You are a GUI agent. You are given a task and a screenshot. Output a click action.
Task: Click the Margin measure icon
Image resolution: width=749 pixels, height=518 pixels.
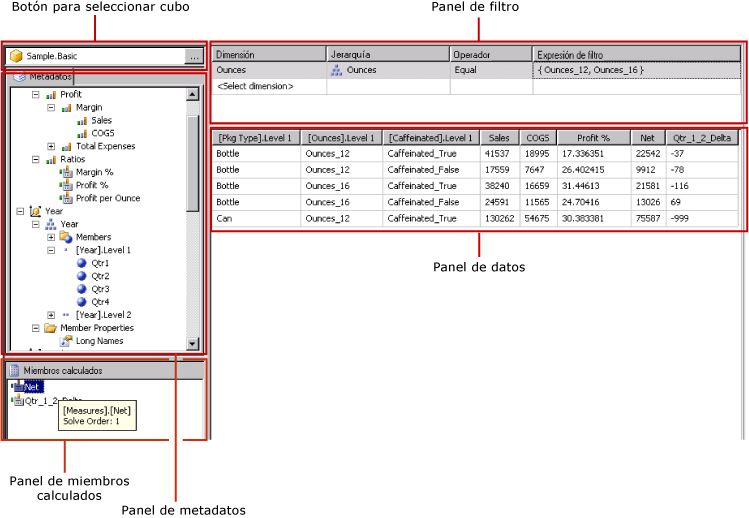click(x=66, y=108)
